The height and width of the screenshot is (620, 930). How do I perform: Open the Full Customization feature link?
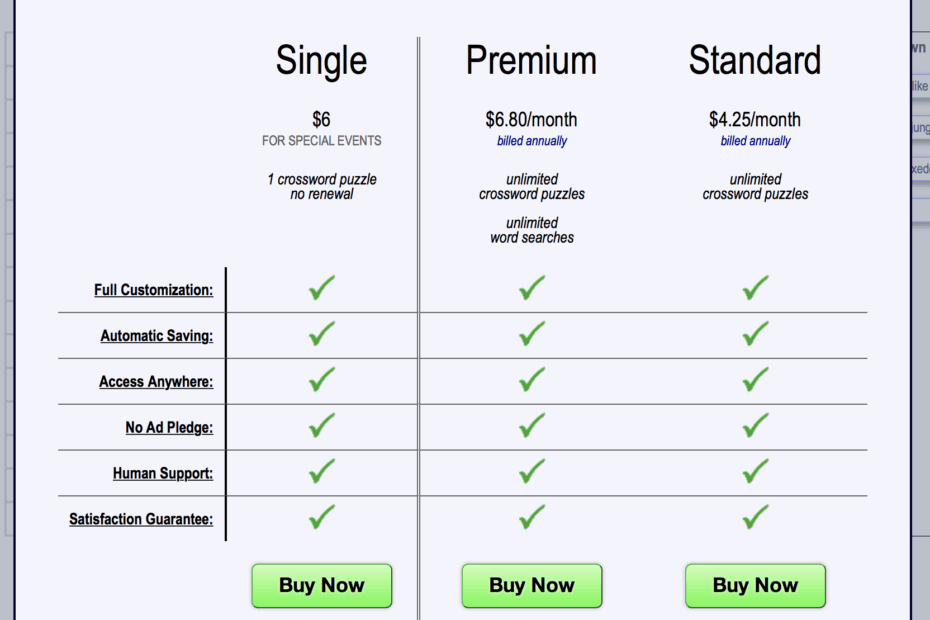pyautogui.click(x=153, y=290)
